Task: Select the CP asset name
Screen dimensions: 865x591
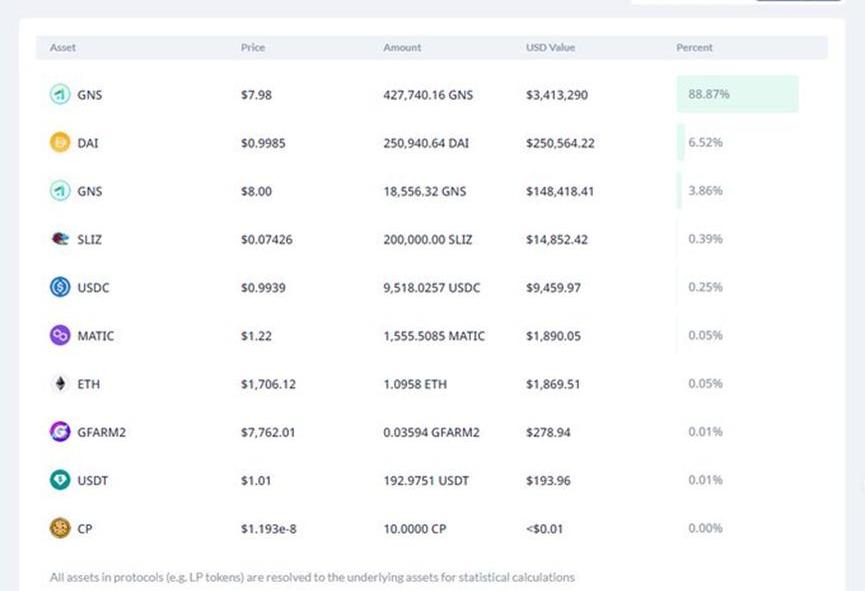Action: pyautogui.click(x=84, y=529)
